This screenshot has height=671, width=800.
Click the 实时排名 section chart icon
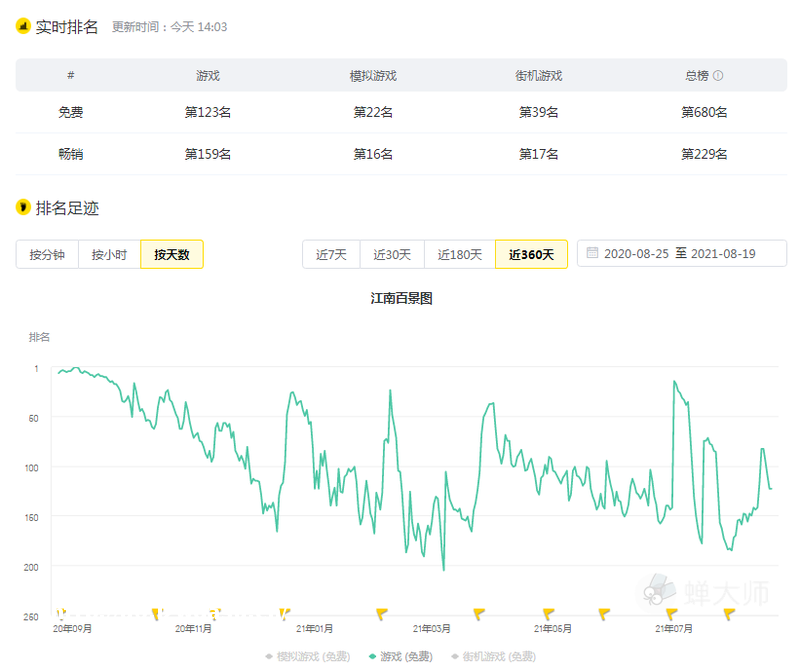pos(23,27)
